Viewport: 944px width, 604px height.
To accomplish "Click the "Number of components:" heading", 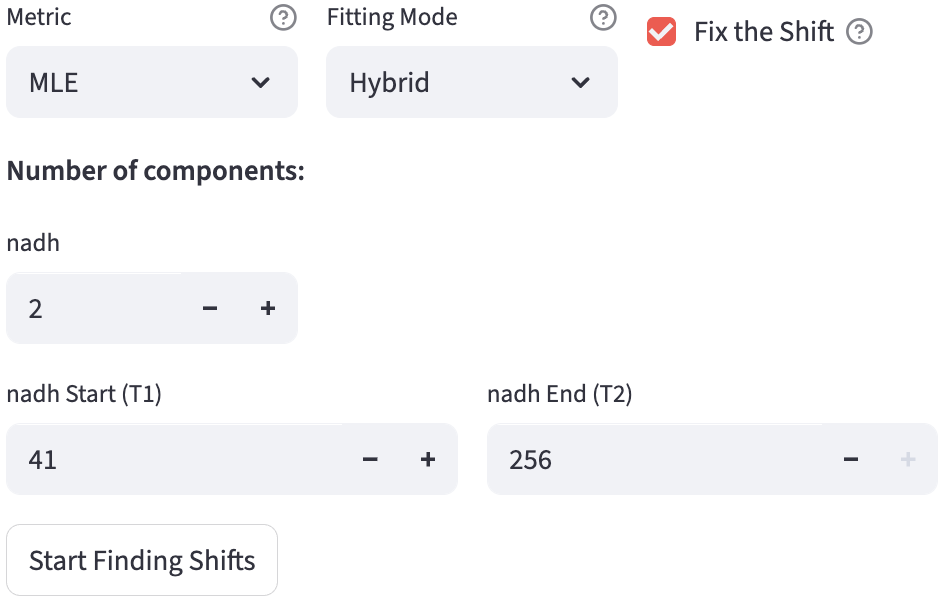I will (x=155, y=170).
